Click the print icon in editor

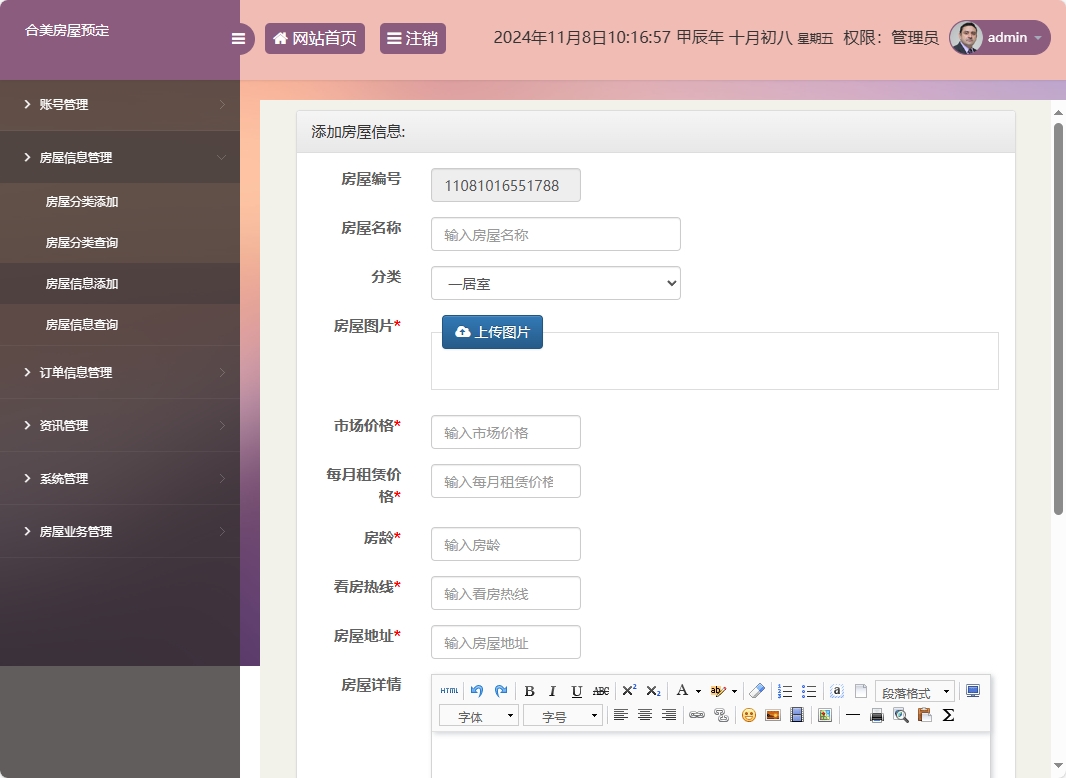[x=877, y=715]
